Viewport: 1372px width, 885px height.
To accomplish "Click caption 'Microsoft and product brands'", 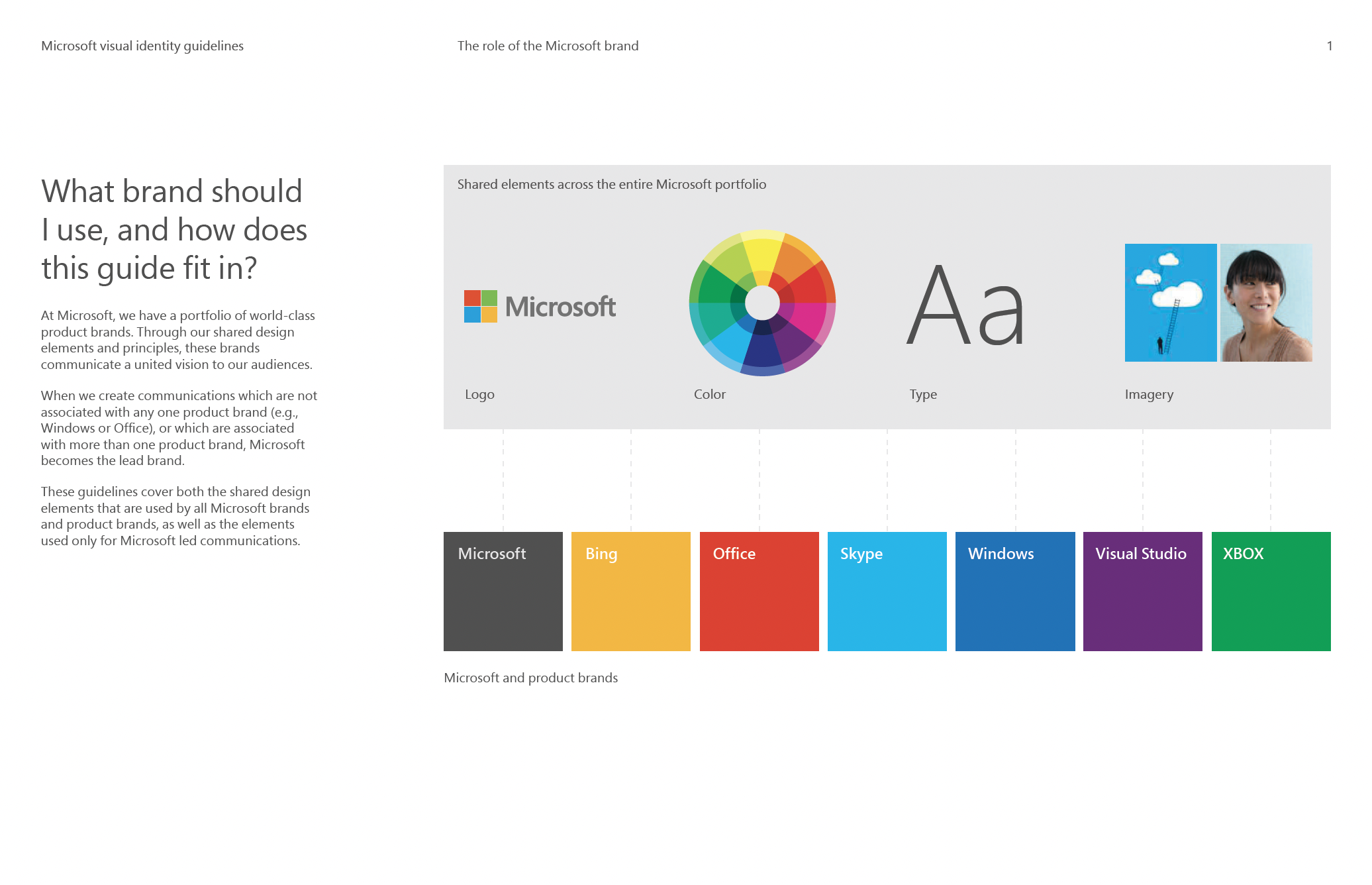I will (x=530, y=678).
